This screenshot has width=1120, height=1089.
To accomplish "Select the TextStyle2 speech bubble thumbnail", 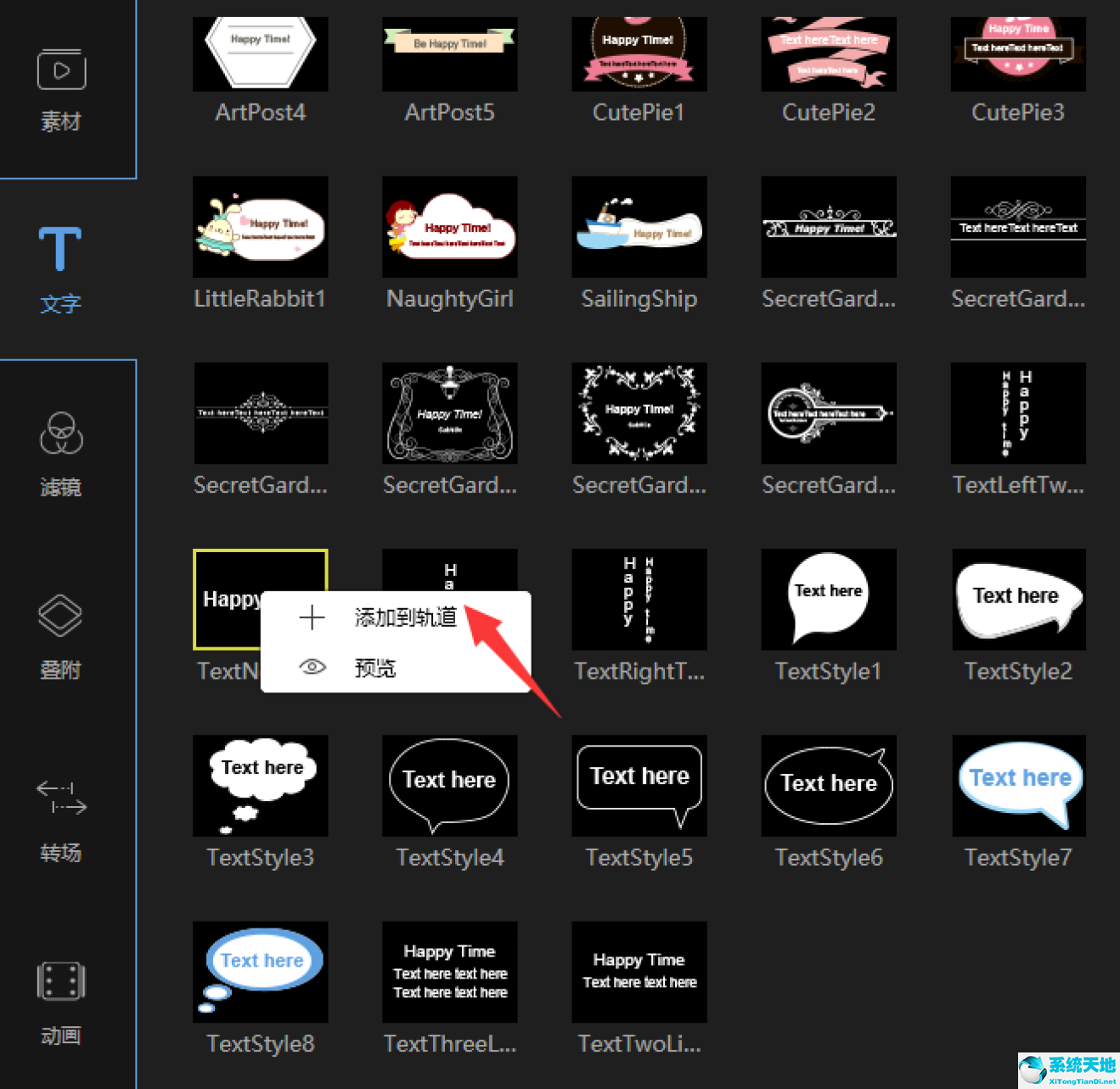I will [1018, 600].
